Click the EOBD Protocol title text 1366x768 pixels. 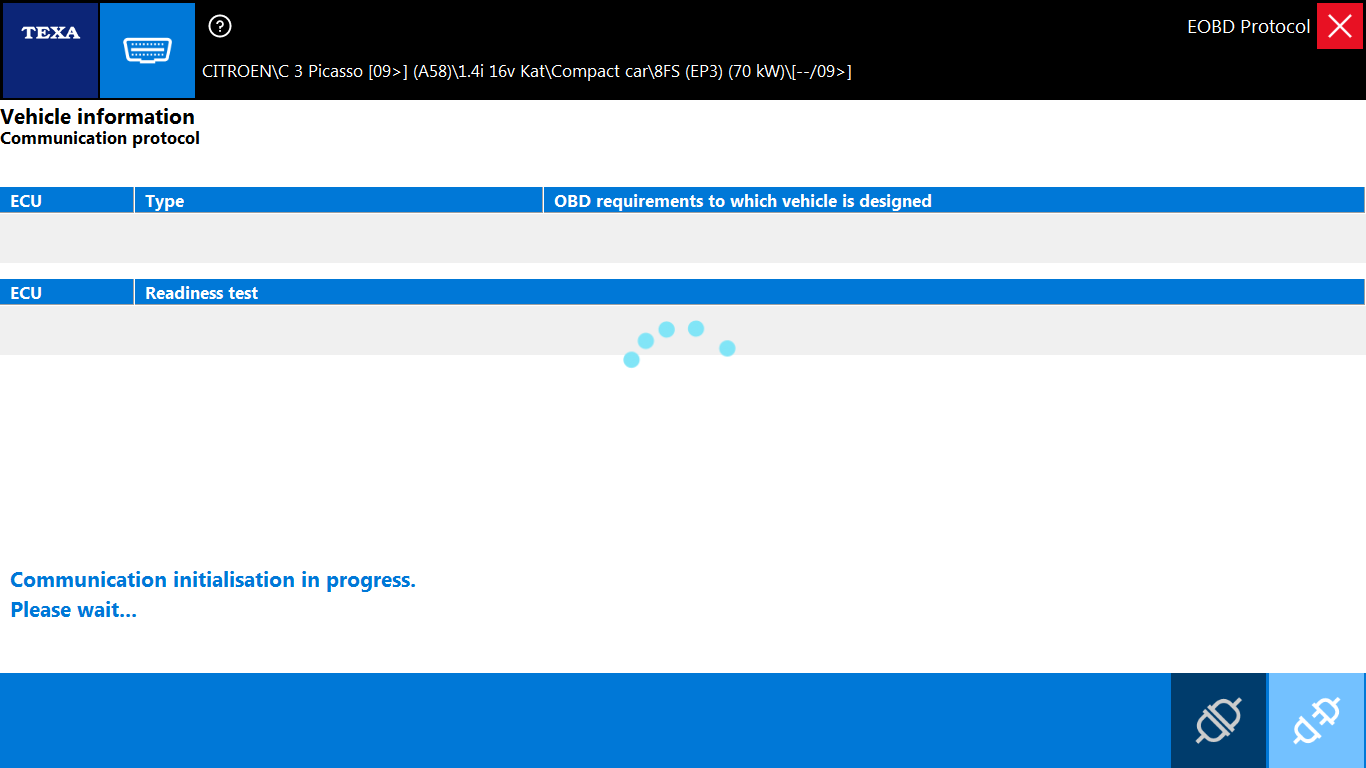tap(1248, 27)
